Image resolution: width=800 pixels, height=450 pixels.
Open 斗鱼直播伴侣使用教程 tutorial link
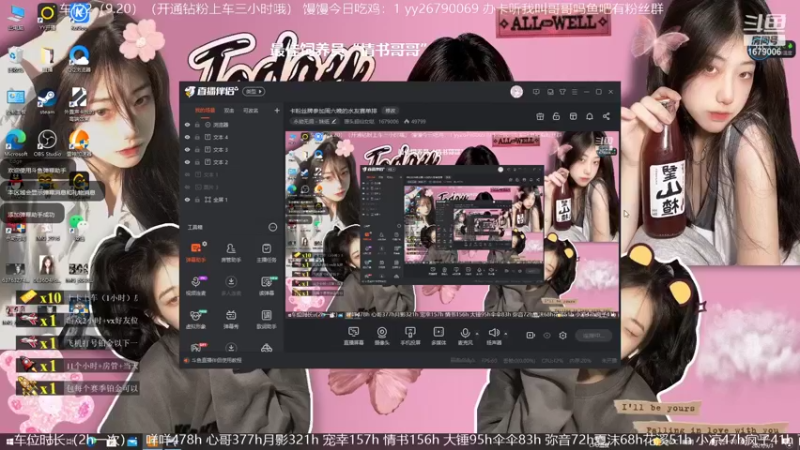click(x=216, y=360)
